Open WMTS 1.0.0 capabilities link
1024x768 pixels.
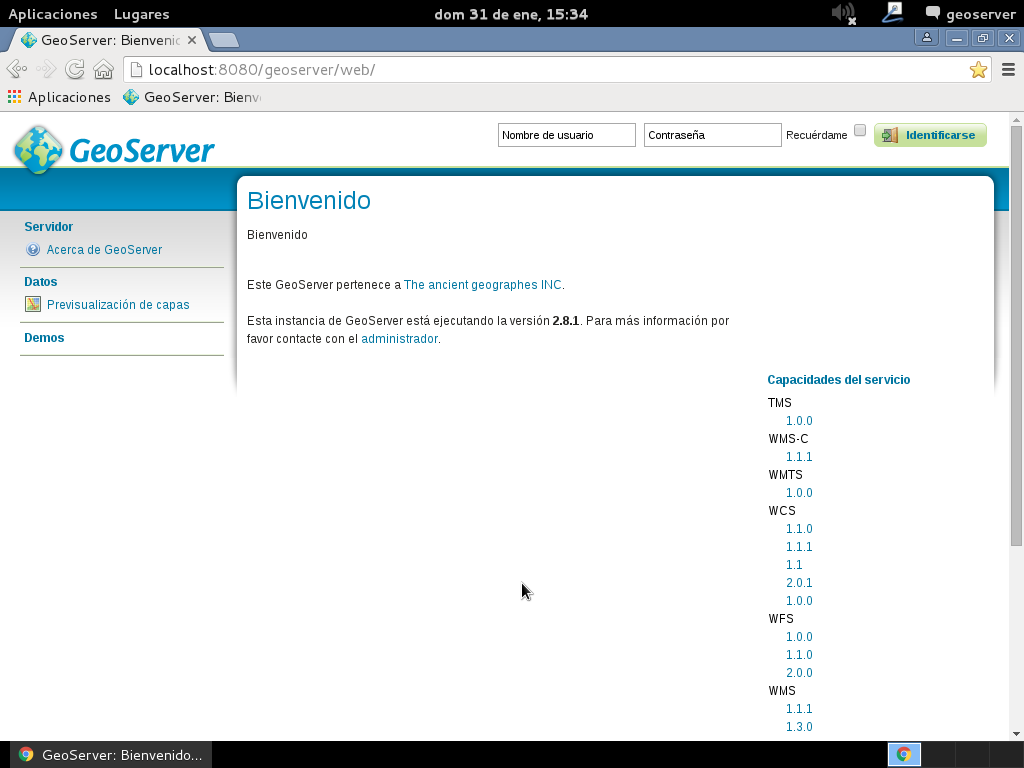tap(799, 492)
